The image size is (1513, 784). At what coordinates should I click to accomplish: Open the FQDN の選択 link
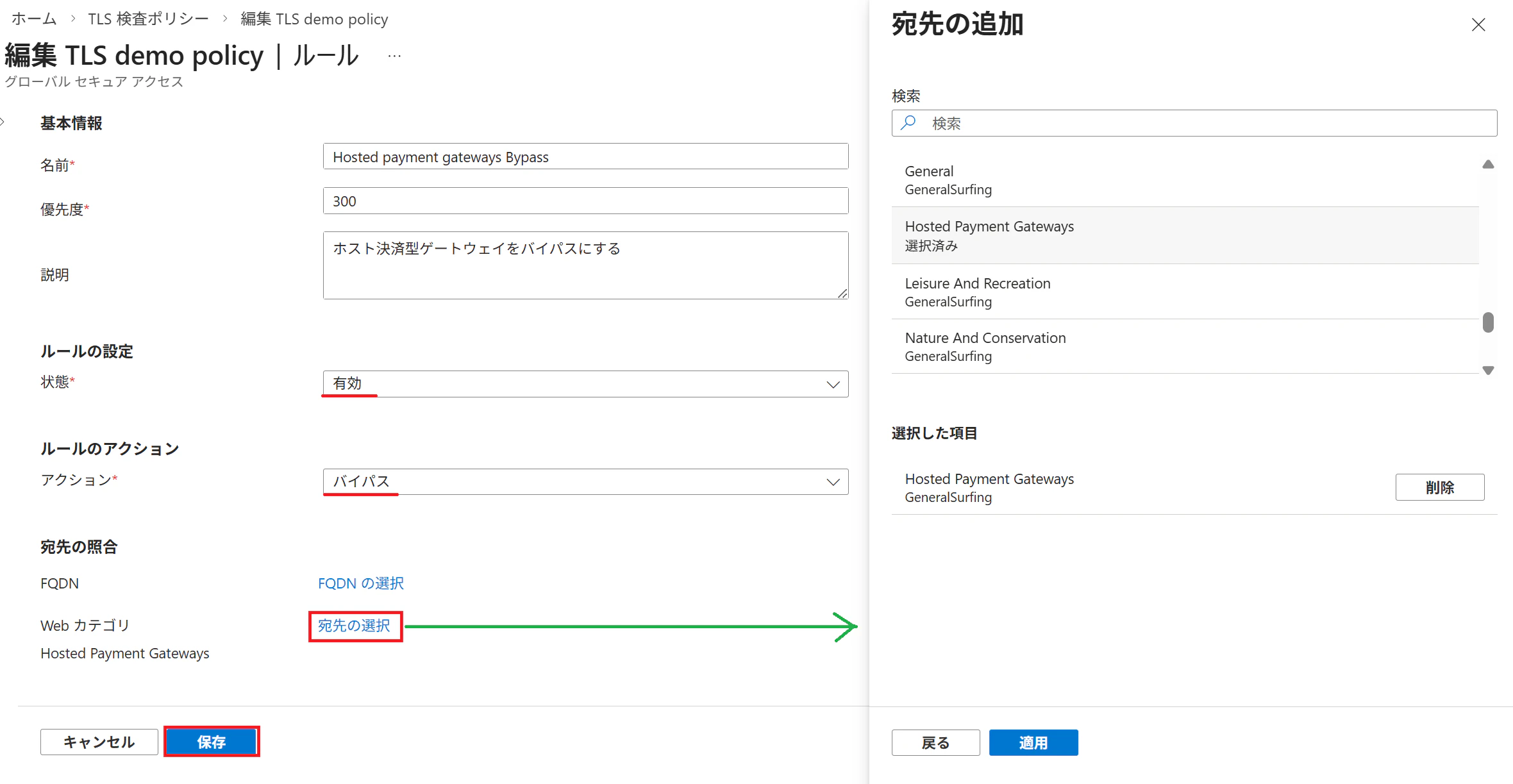(361, 583)
